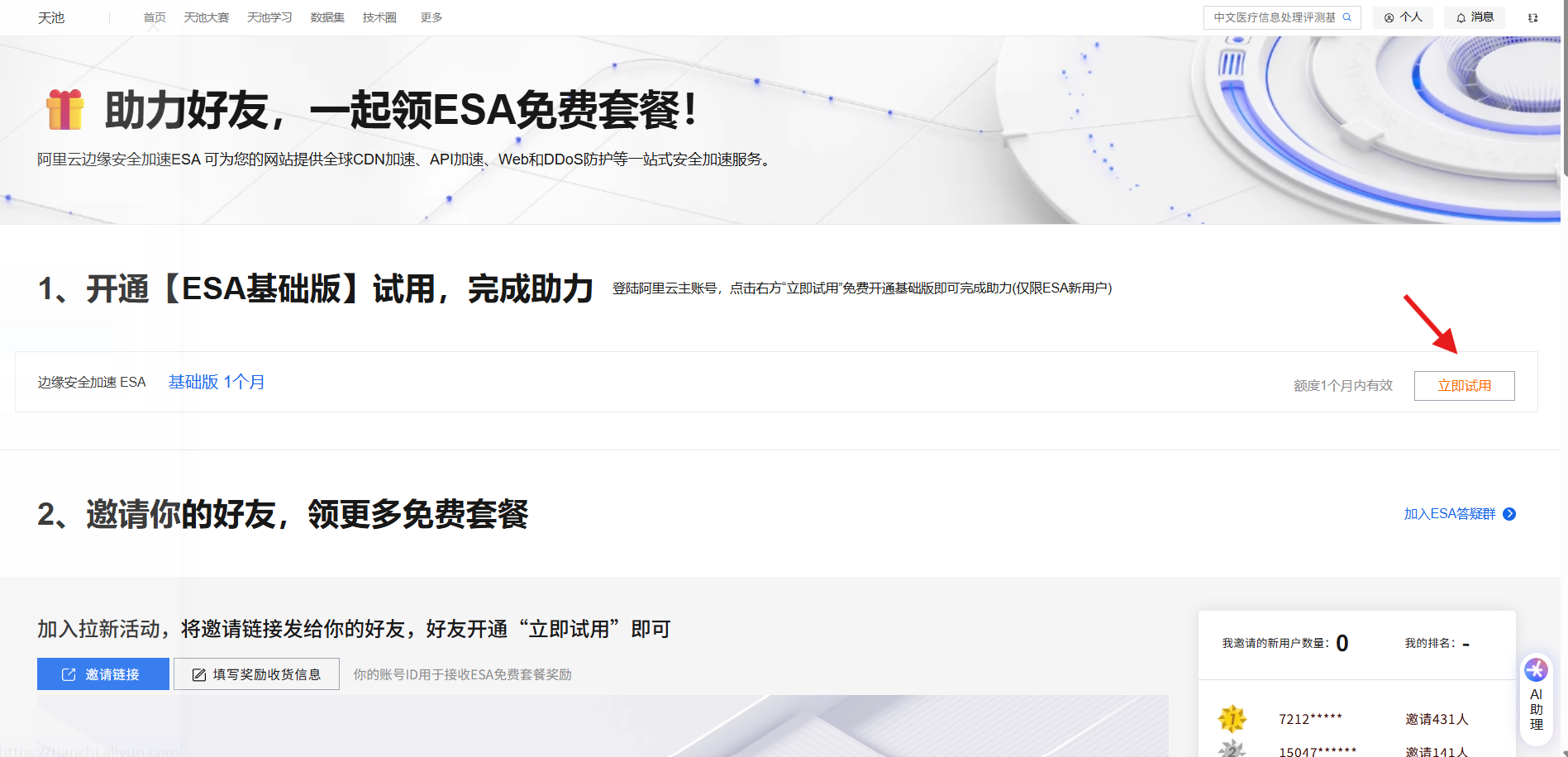The height and width of the screenshot is (757, 1568).
Task: Click the 阿里云边缘安全加速ESA description text
Action: tap(406, 159)
